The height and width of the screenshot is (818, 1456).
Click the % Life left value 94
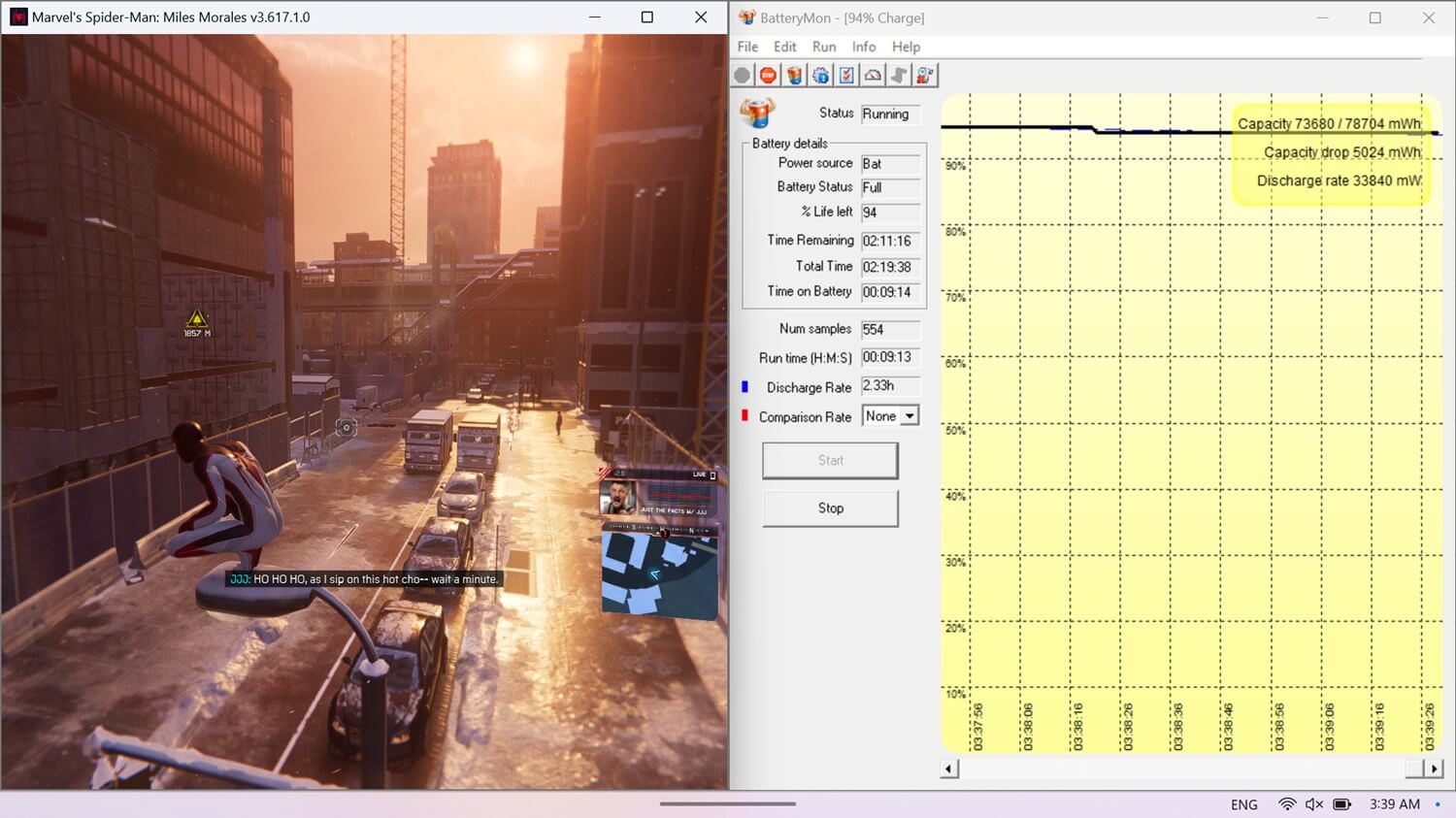[x=890, y=213]
